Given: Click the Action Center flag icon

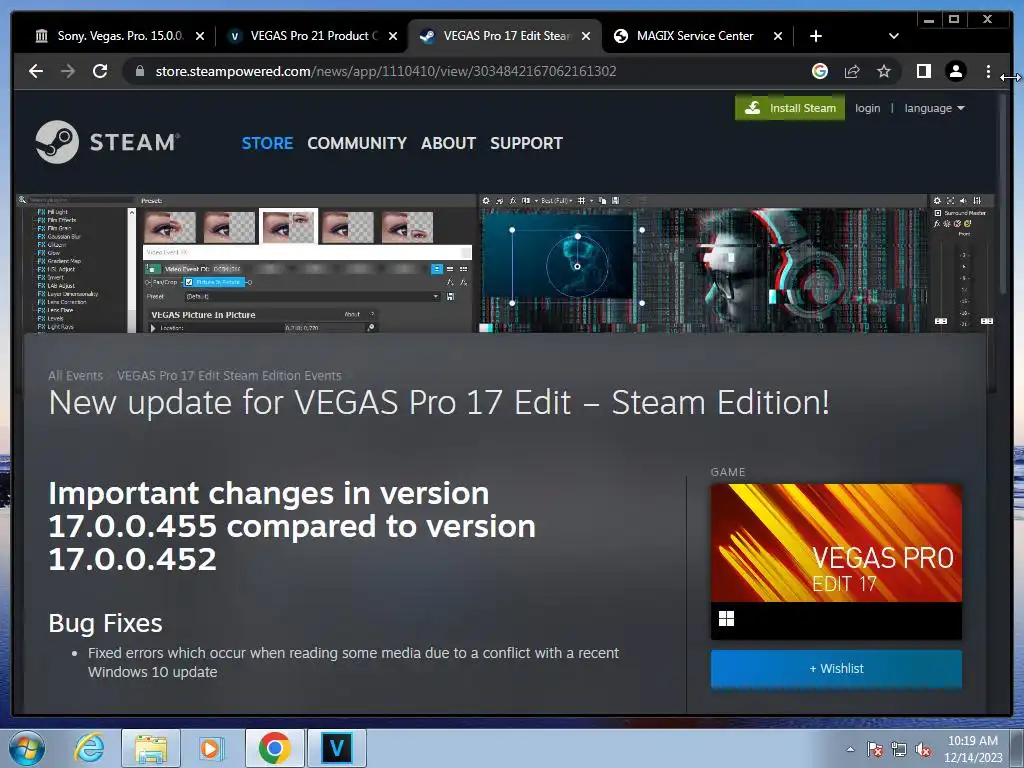Looking at the screenshot, I should pyautogui.click(x=875, y=750).
